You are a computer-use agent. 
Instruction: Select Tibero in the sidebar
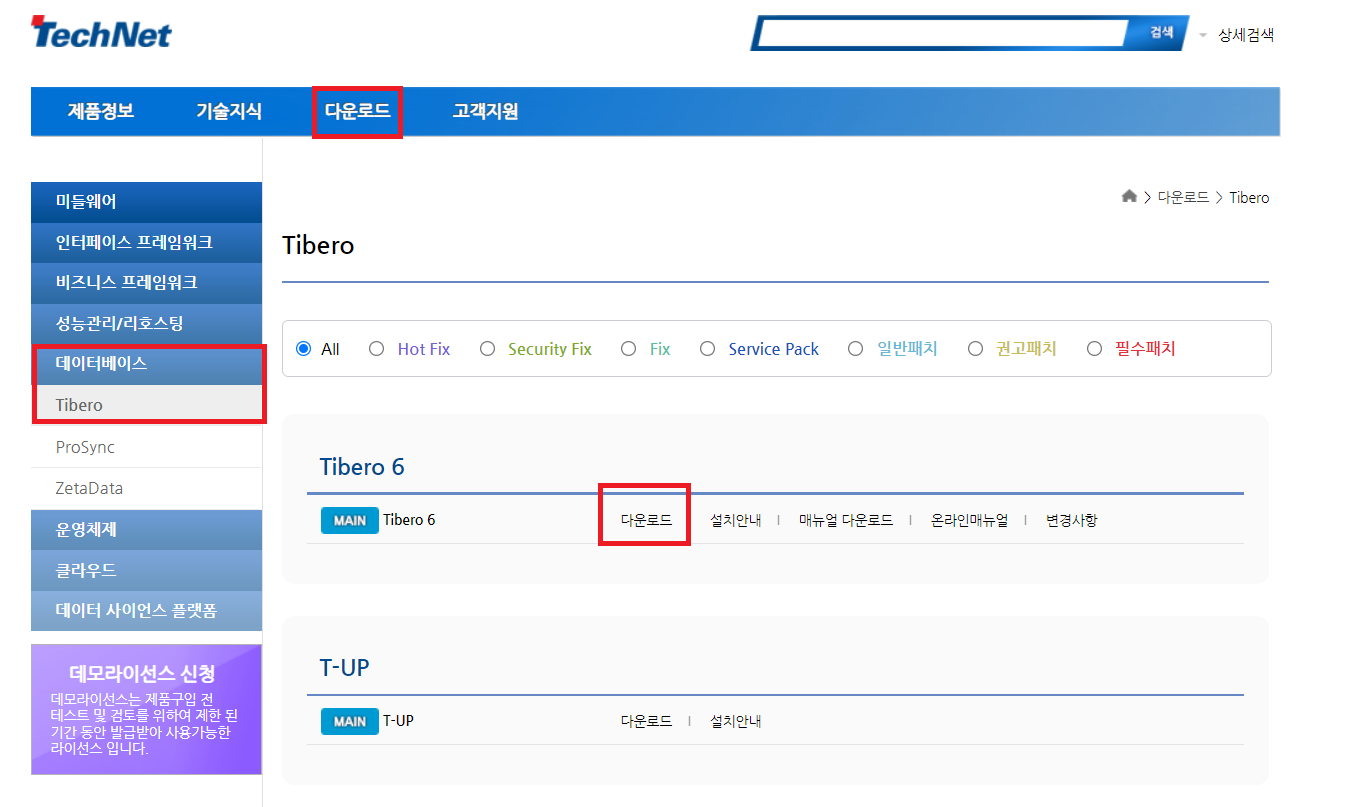pos(146,405)
